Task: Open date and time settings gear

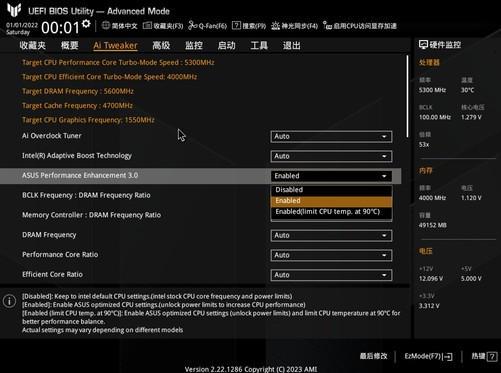Action: tap(86, 24)
